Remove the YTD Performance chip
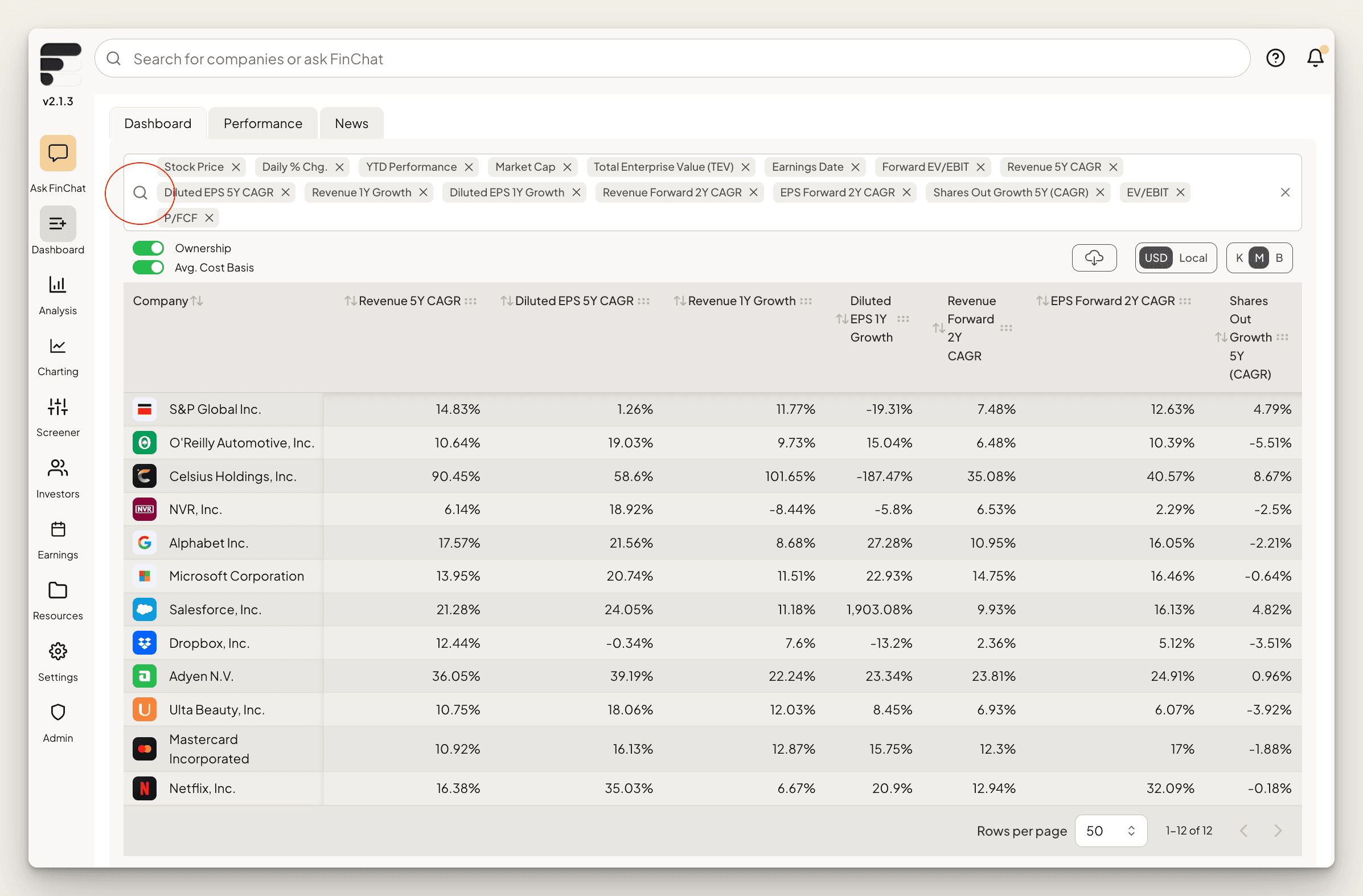 click(x=469, y=167)
